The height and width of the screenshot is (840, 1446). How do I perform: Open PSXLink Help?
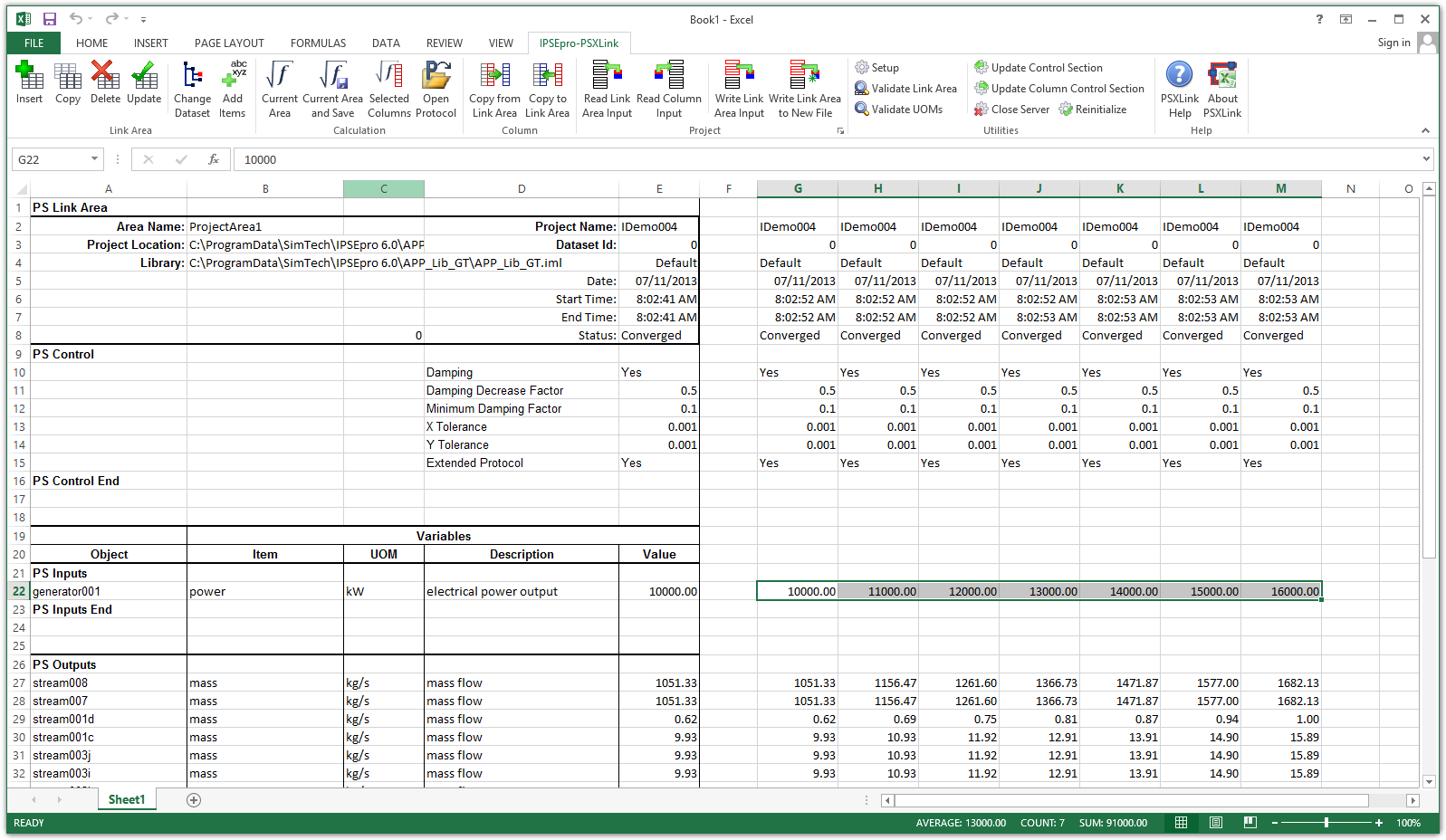tap(1179, 88)
